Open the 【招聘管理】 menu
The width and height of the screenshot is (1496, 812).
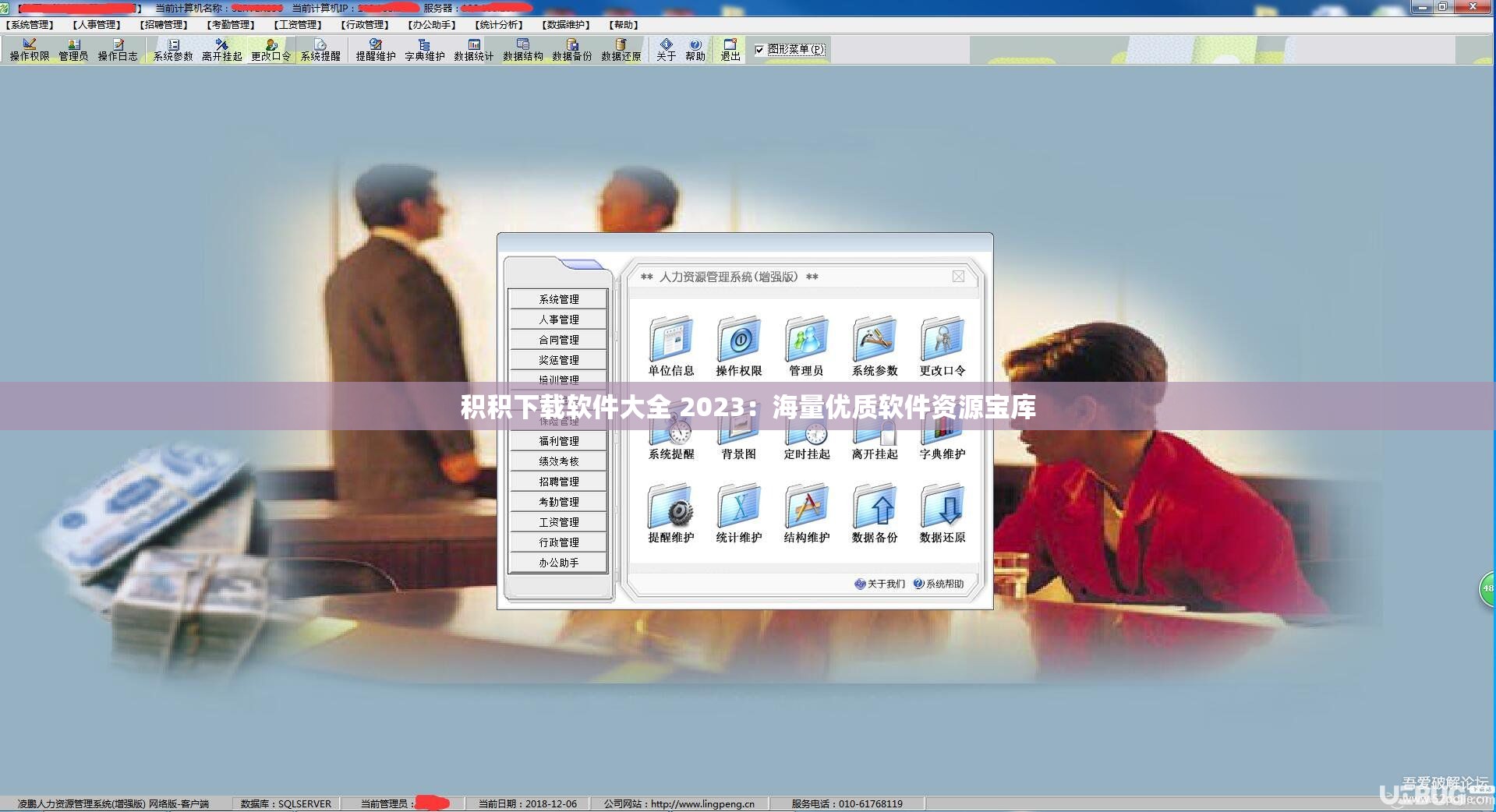click(x=164, y=25)
